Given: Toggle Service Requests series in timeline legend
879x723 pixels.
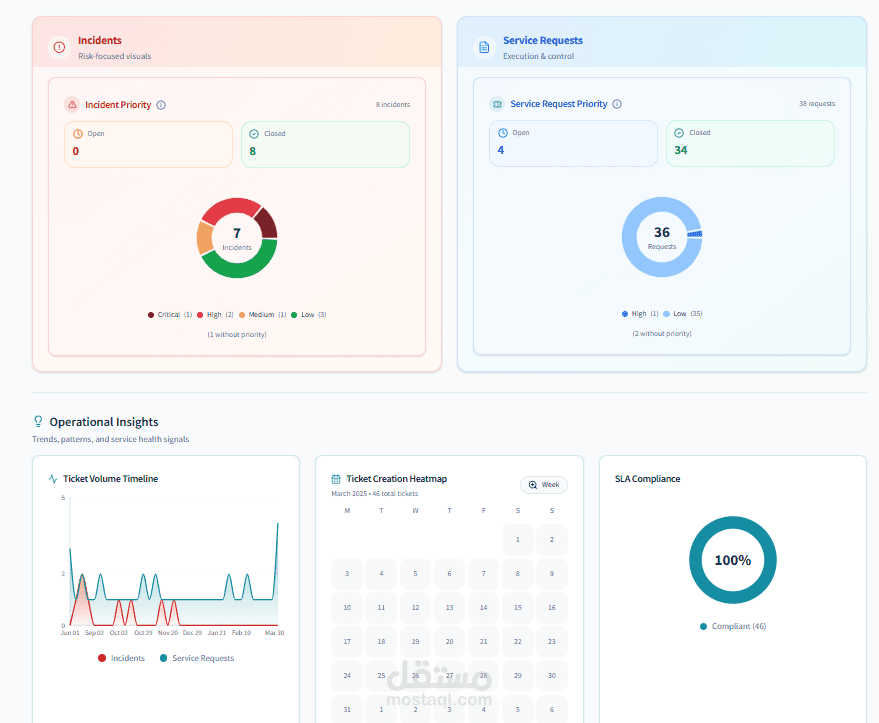Looking at the screenshot, I should 197,658.
